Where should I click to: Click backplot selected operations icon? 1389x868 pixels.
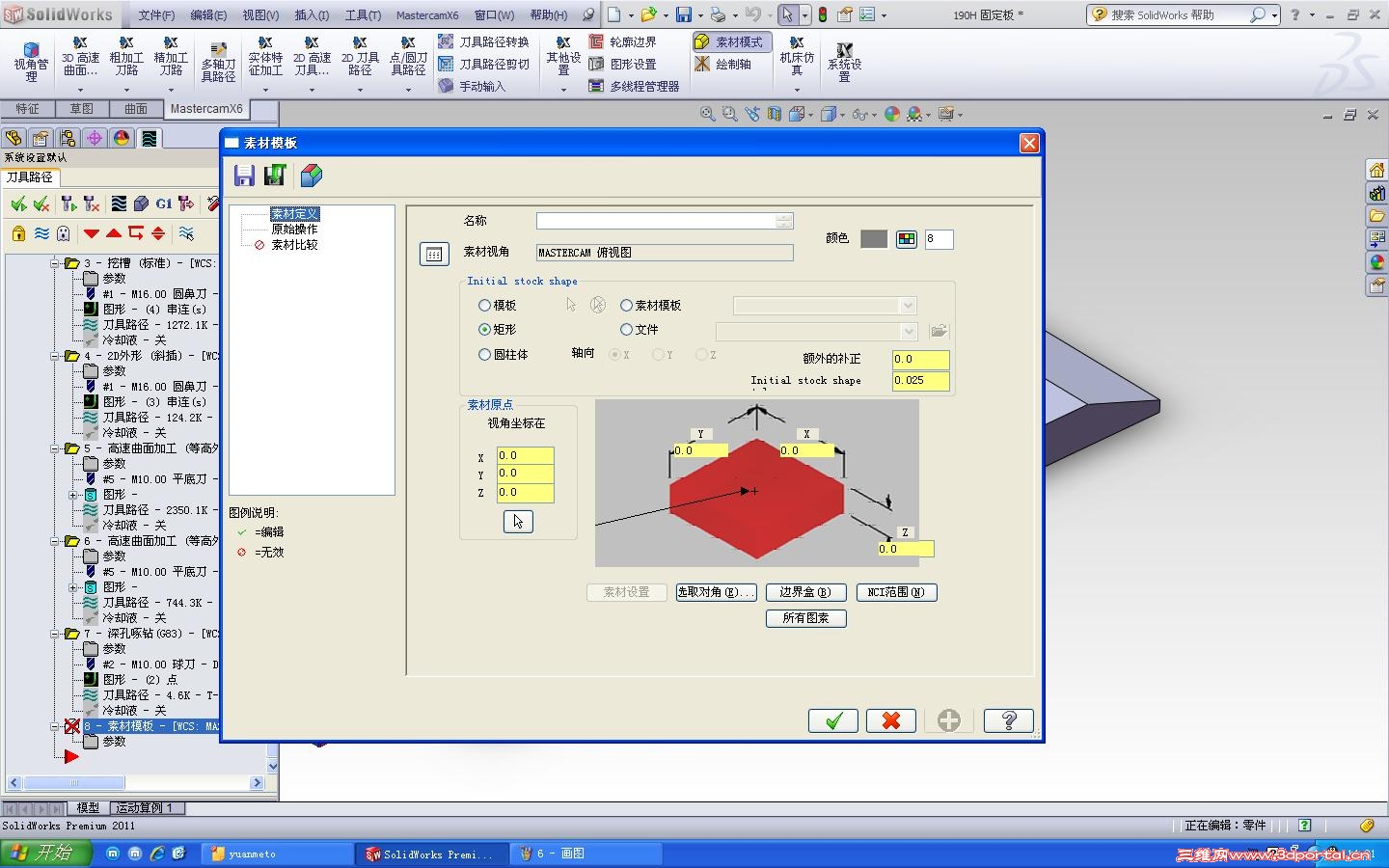[119, 203]
